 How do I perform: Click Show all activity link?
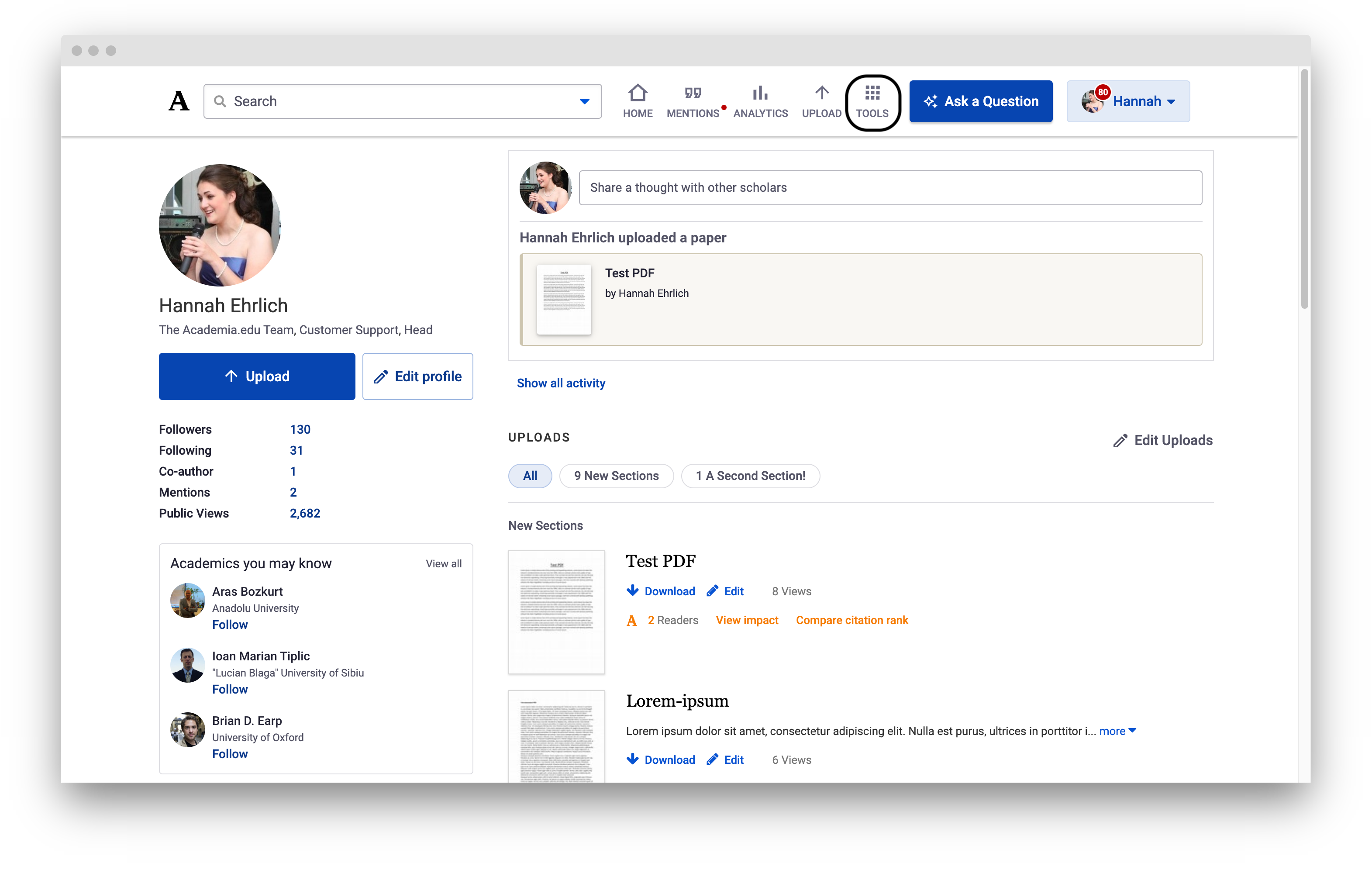[561, 383]
